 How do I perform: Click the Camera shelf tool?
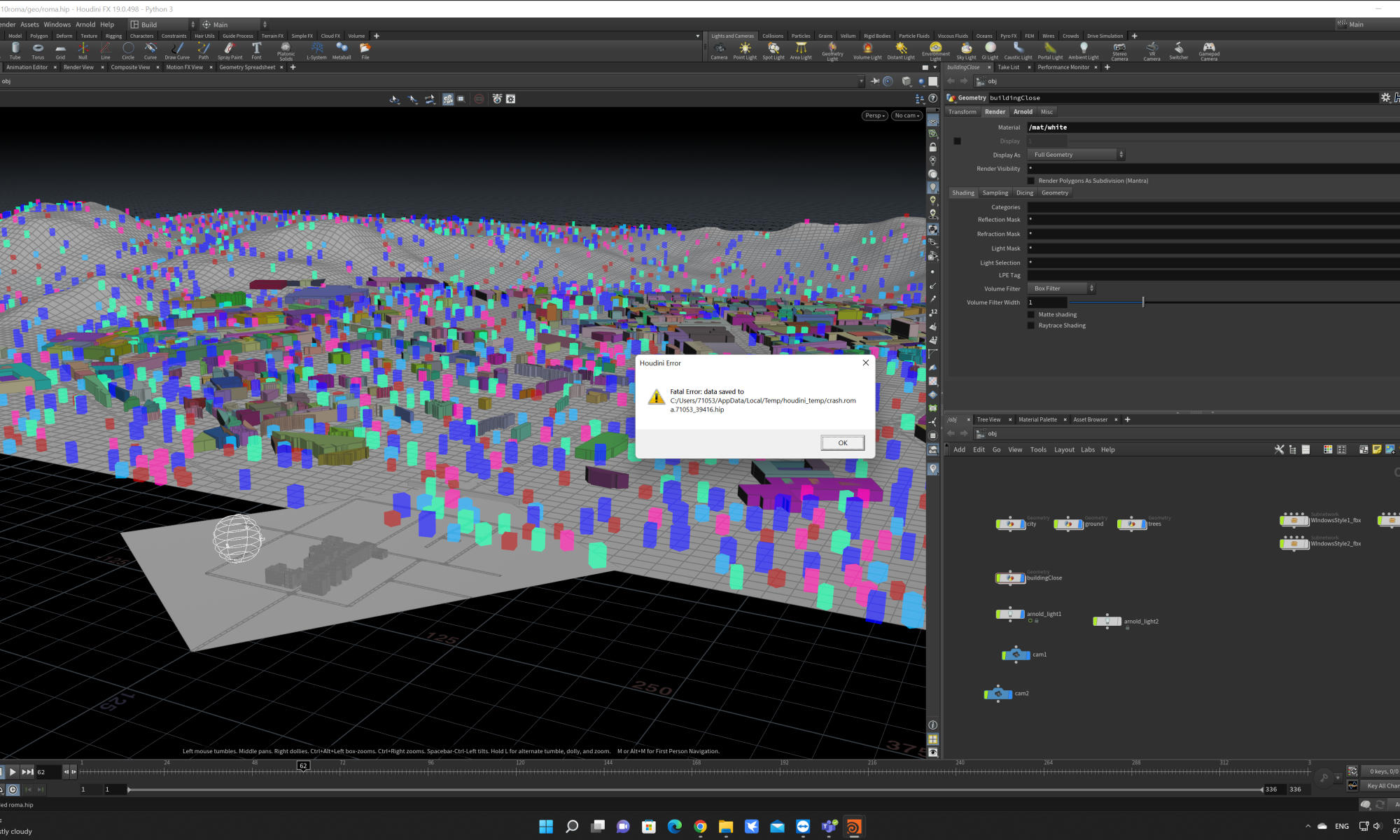tap(719, 50)
